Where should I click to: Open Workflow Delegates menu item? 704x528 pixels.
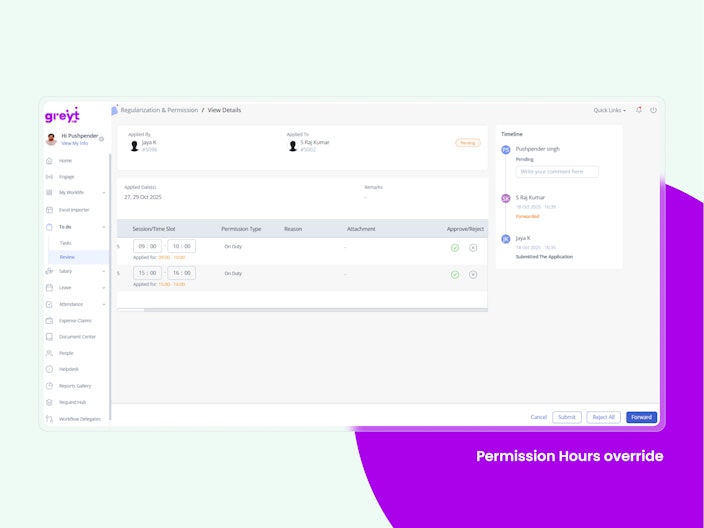coord(79,419)
